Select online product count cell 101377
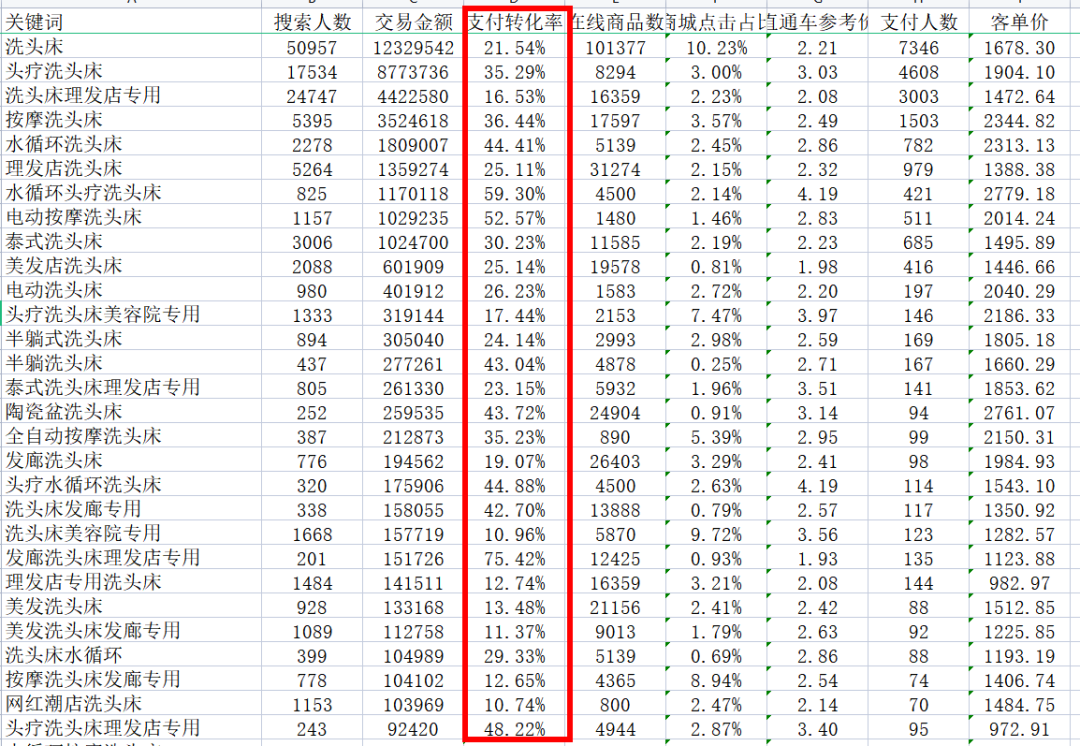Screen dimensions: 1080x746 point(615,47)
